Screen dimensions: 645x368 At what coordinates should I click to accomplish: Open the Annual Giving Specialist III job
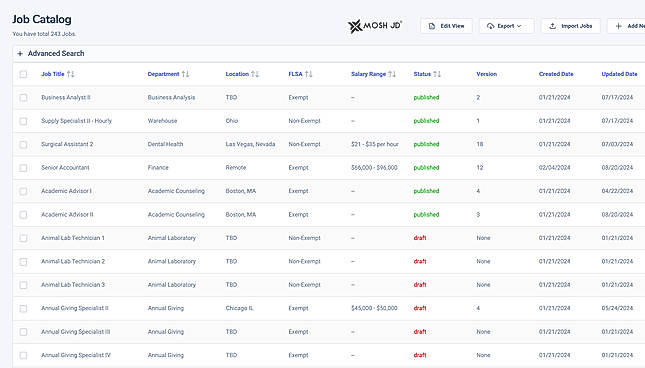click(75, 332)
